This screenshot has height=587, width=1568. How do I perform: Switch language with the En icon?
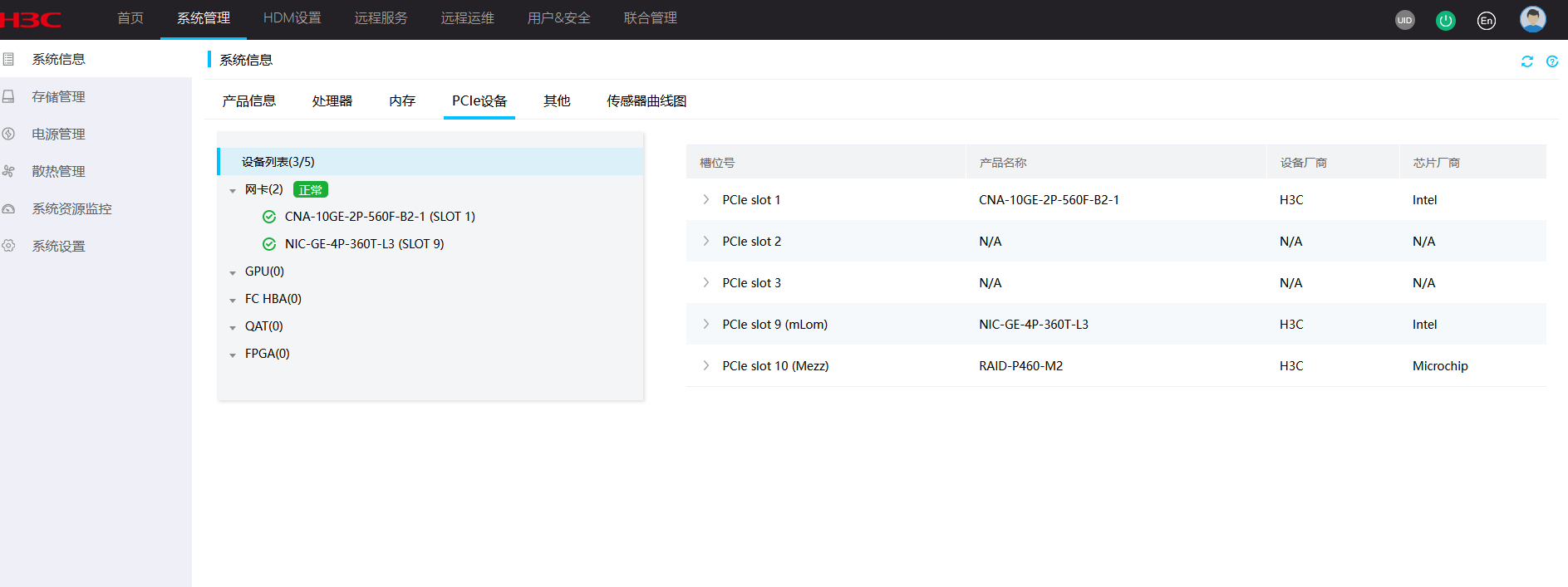pos(1487,21)
